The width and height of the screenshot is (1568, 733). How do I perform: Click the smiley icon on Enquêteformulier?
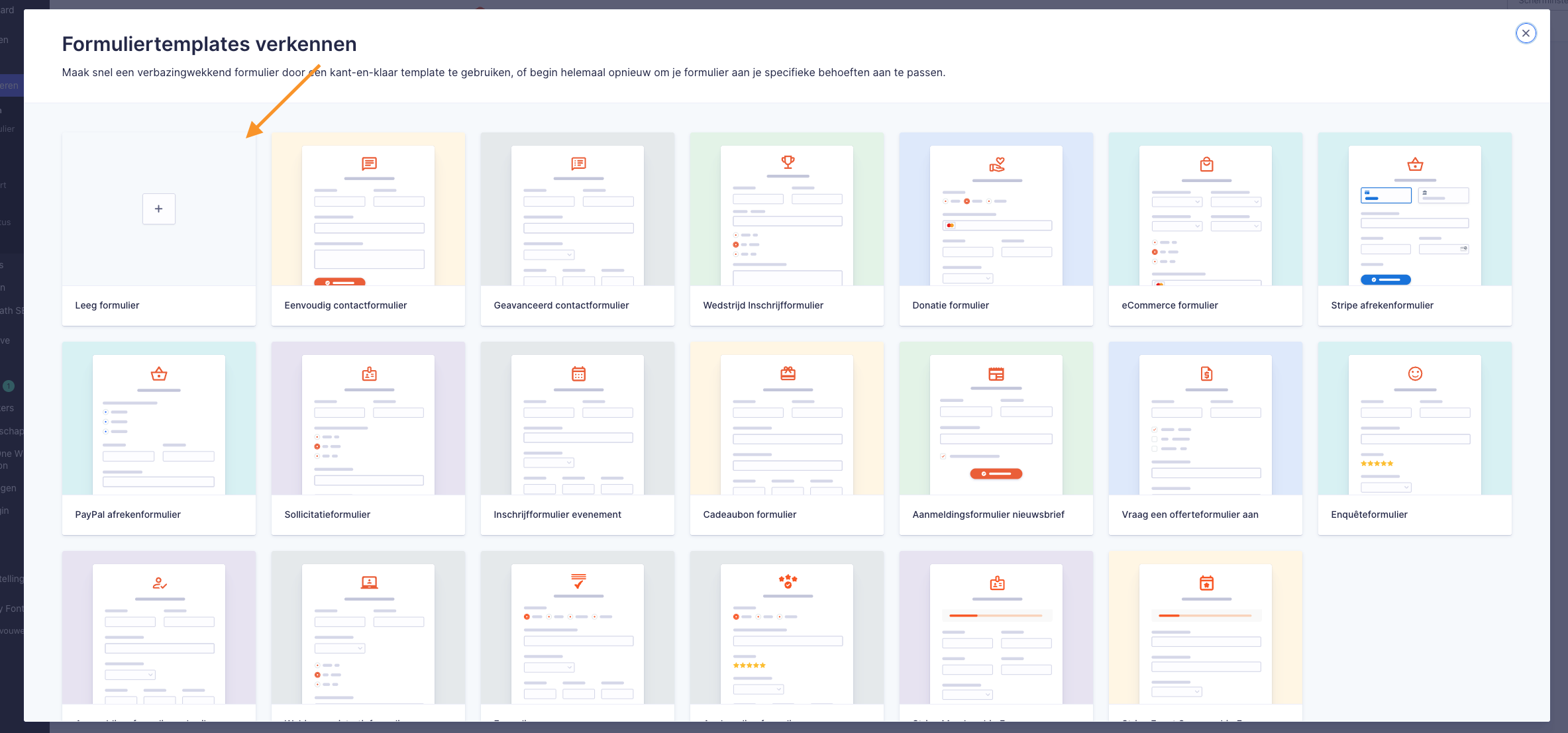1415,373
